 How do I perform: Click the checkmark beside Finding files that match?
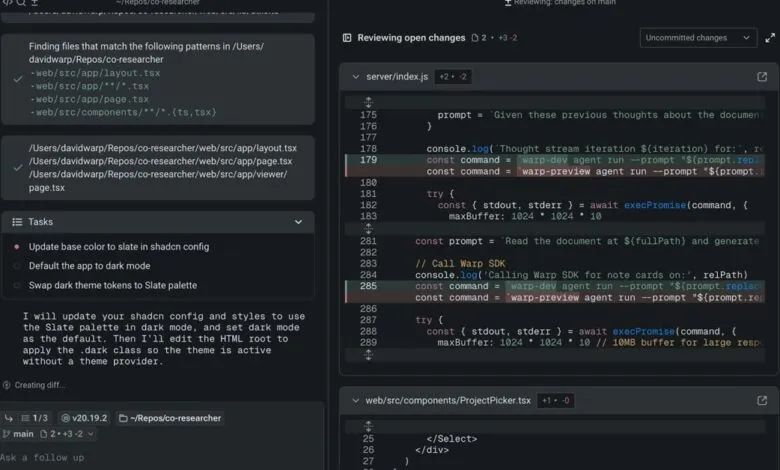click(x=18, y=80)
